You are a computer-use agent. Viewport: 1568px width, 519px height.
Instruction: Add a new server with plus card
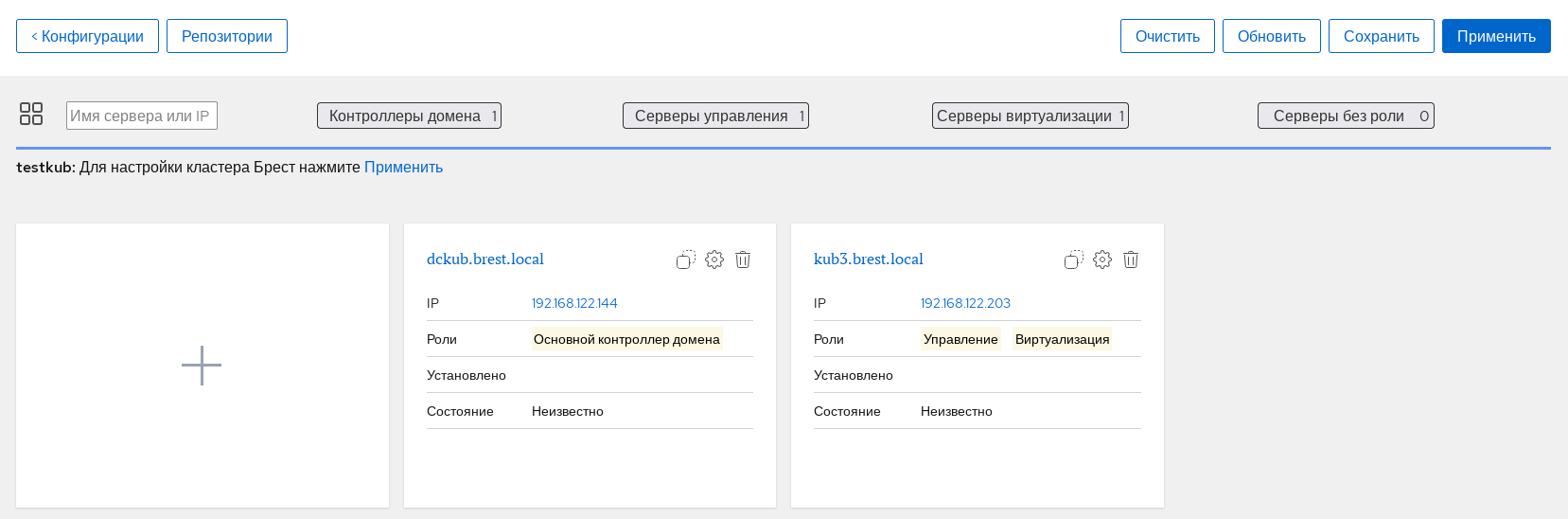click(x=202, y=366)
